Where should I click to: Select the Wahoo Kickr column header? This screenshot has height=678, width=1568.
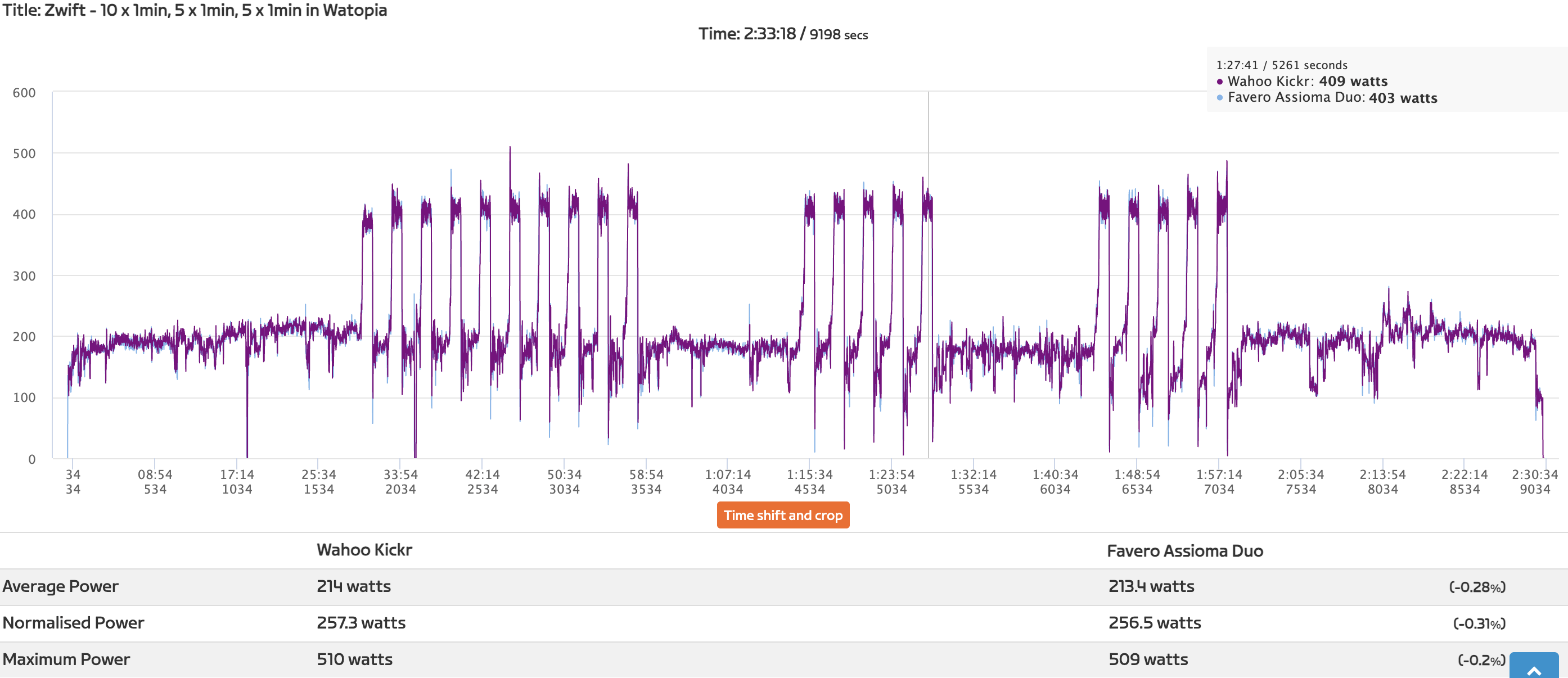pyautogui.click(x=364, y=550)
